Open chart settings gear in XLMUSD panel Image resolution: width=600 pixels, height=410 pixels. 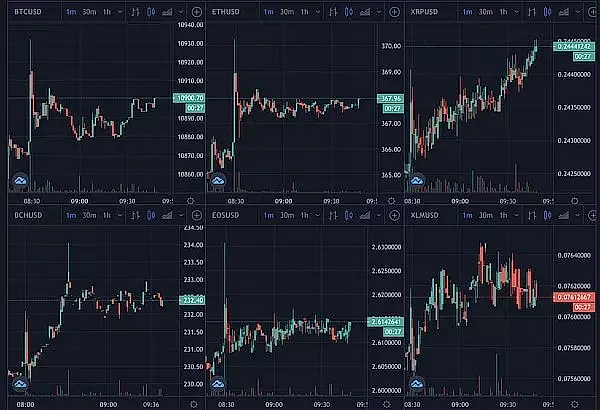click(574, 404)
